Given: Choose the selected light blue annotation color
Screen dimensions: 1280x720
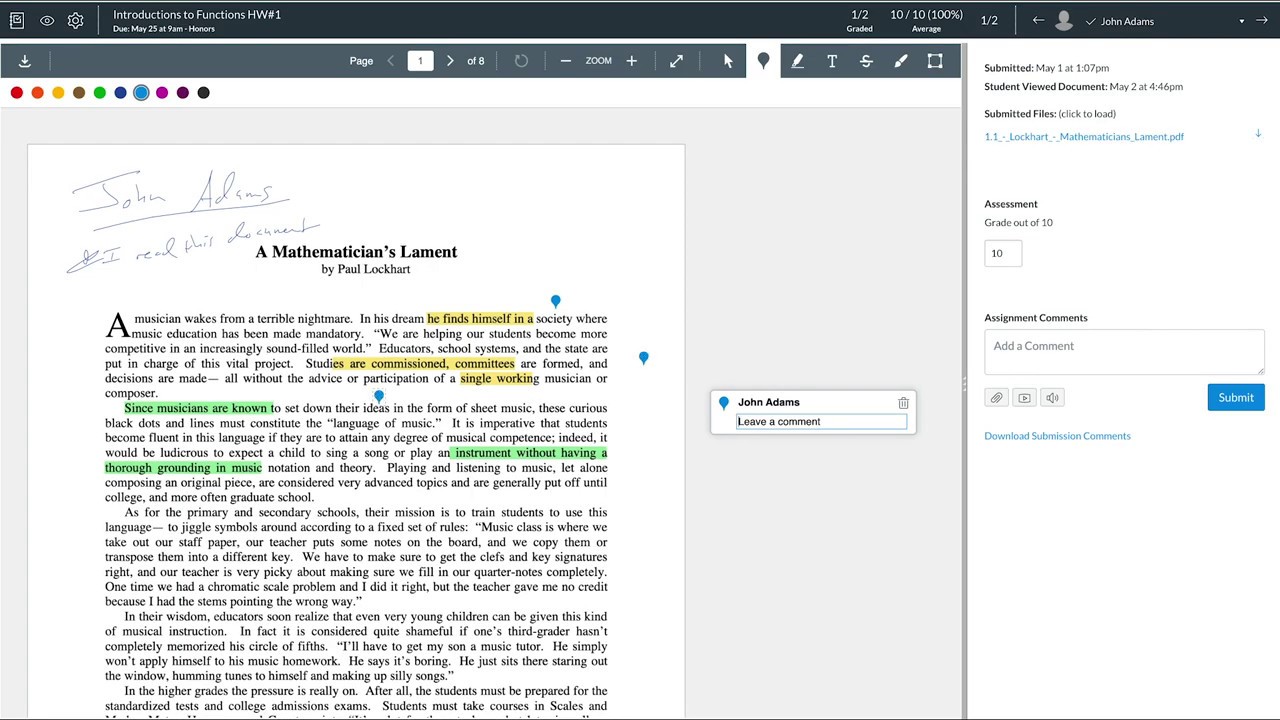Looking at the screenshot, I should [141, 93].
